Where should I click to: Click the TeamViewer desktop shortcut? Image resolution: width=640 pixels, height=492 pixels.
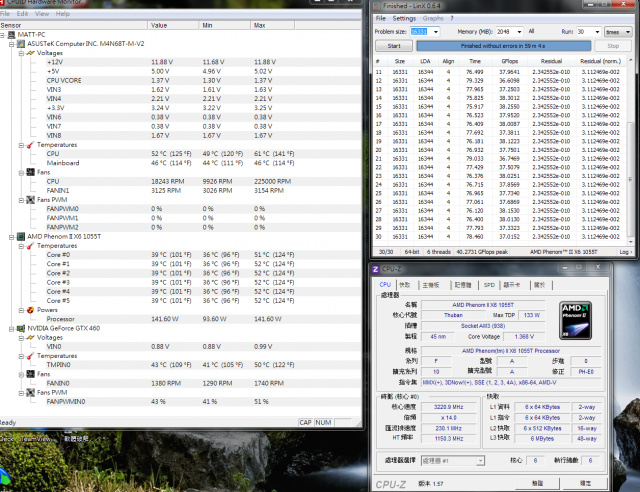(36, 439)
